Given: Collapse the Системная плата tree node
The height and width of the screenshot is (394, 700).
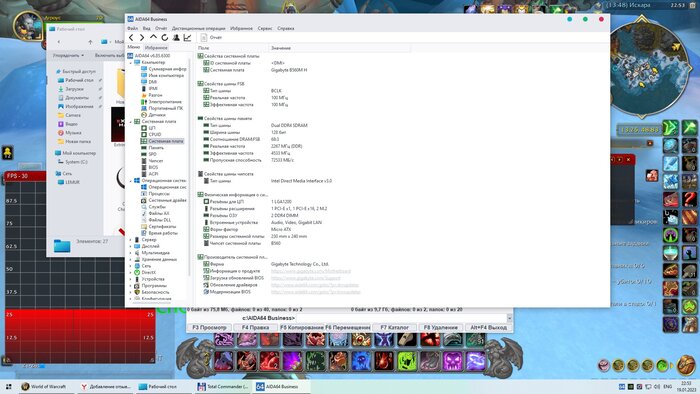Looking at the screenshot, I should (131, 121).
